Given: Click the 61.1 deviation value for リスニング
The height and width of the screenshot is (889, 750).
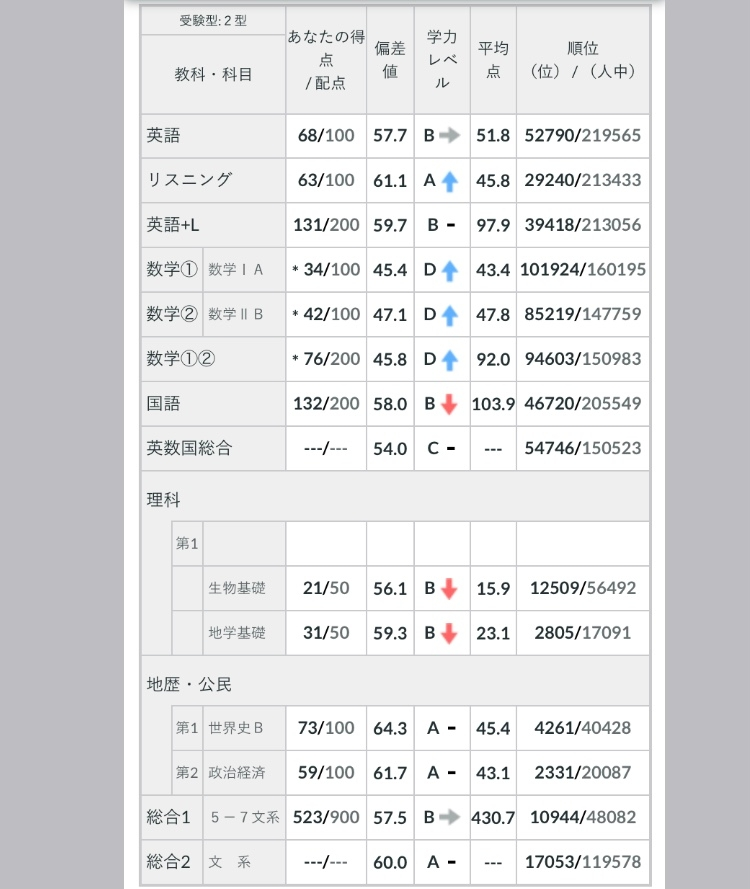Looking at the screenshot, I should point(390,181).
